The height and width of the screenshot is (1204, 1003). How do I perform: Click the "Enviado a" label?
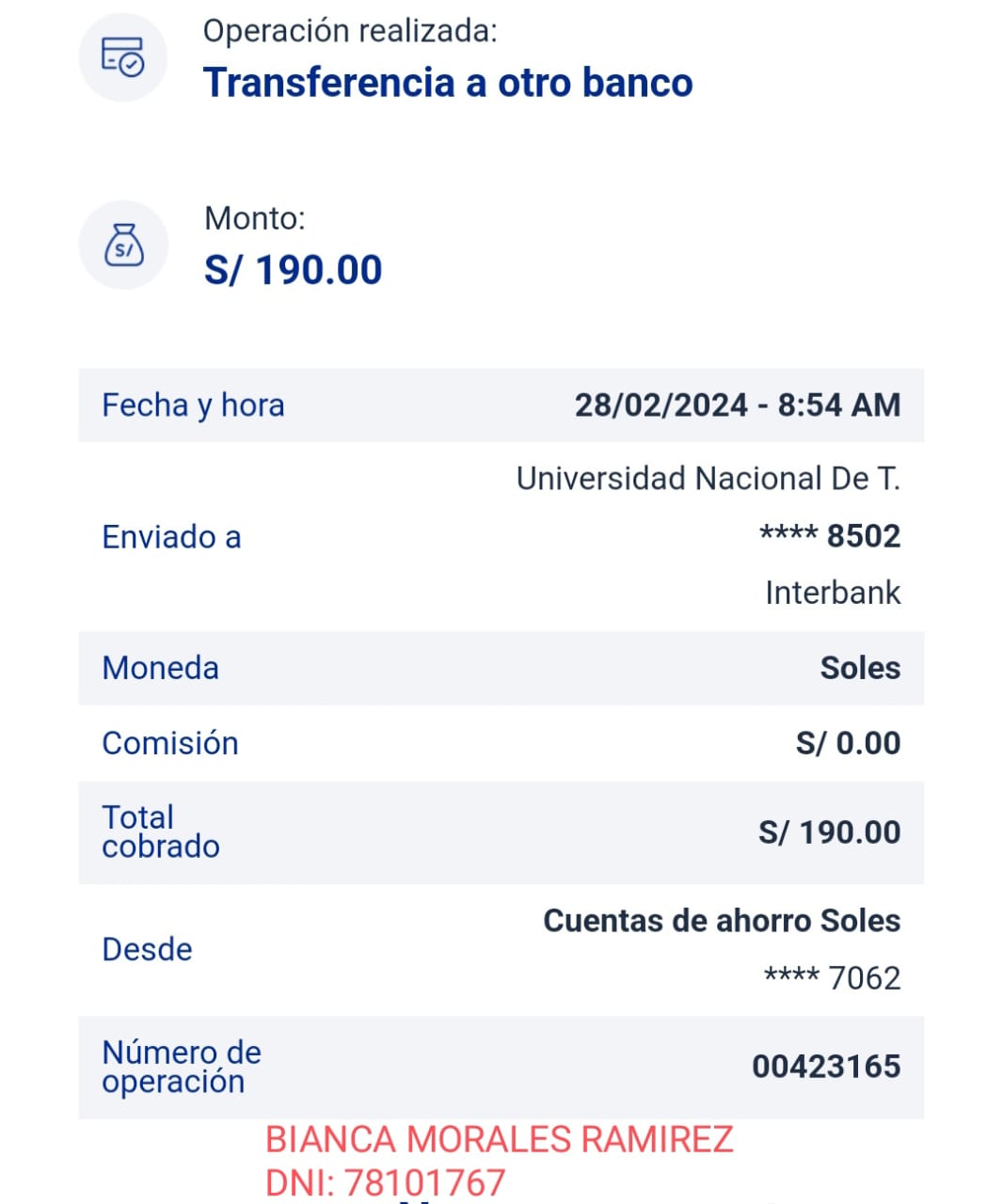[171, 537]
